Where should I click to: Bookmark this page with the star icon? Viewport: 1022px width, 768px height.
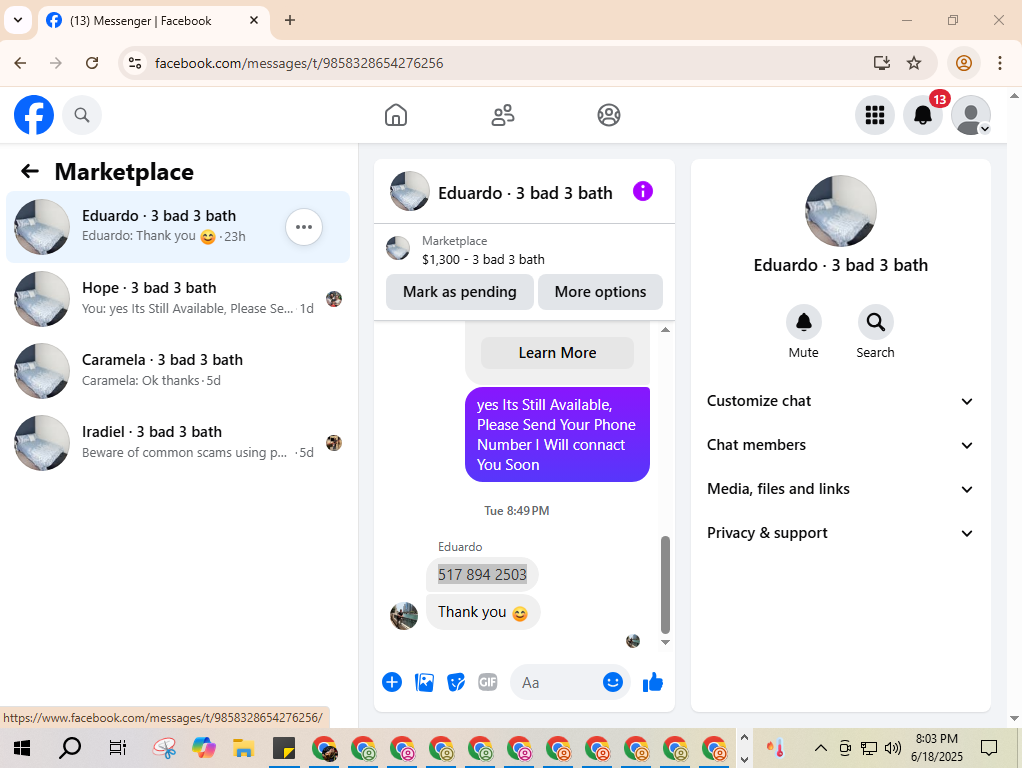pos(914,63)
